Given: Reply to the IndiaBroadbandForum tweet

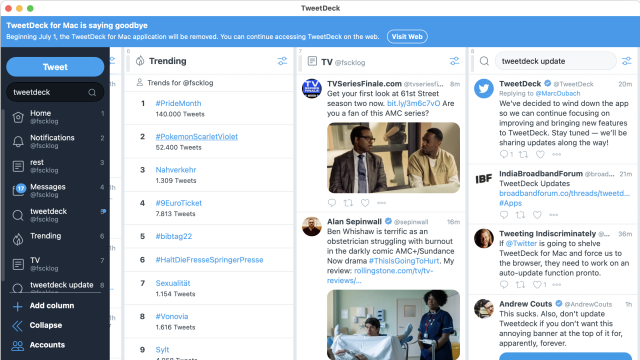Looking at the screenshot, I should click(504, 215).
